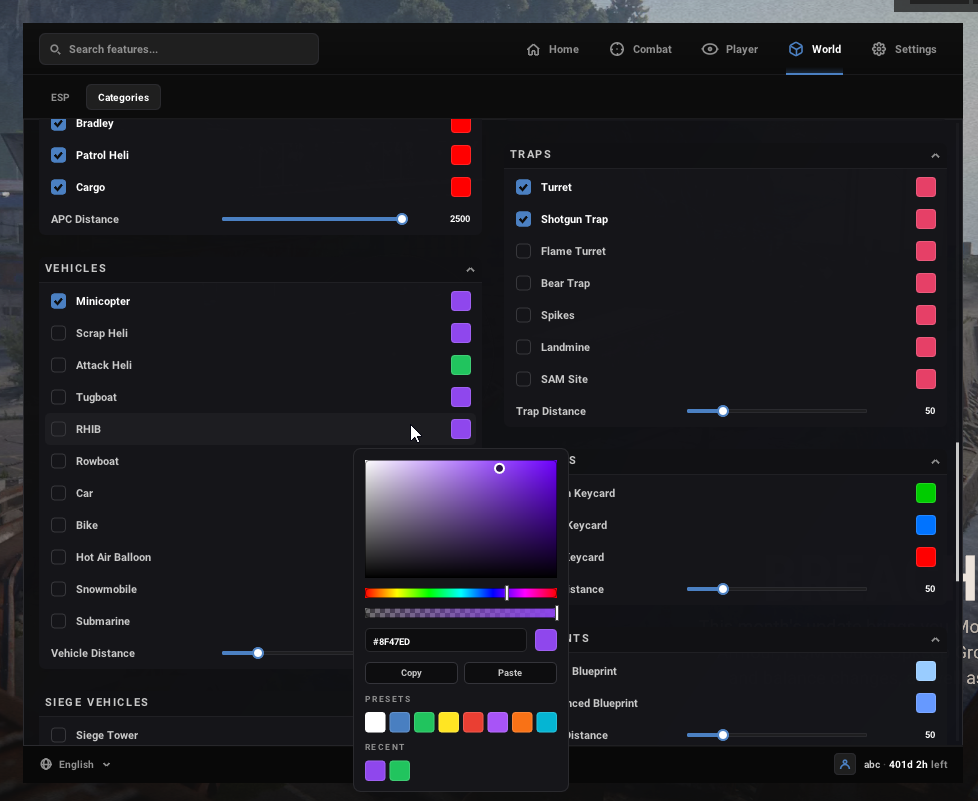Collapse the blueprints section chevron
Viewport: 978px width, 801px height.
(935, 639)
